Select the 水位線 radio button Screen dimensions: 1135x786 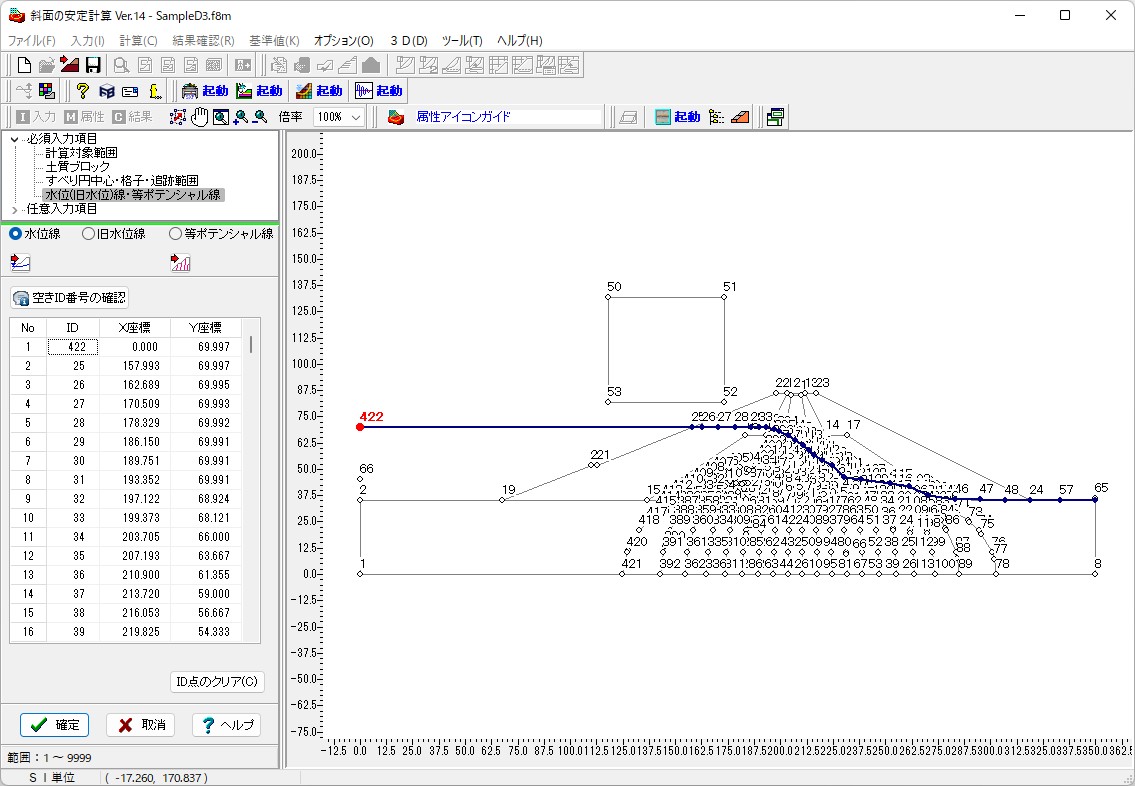15,234
